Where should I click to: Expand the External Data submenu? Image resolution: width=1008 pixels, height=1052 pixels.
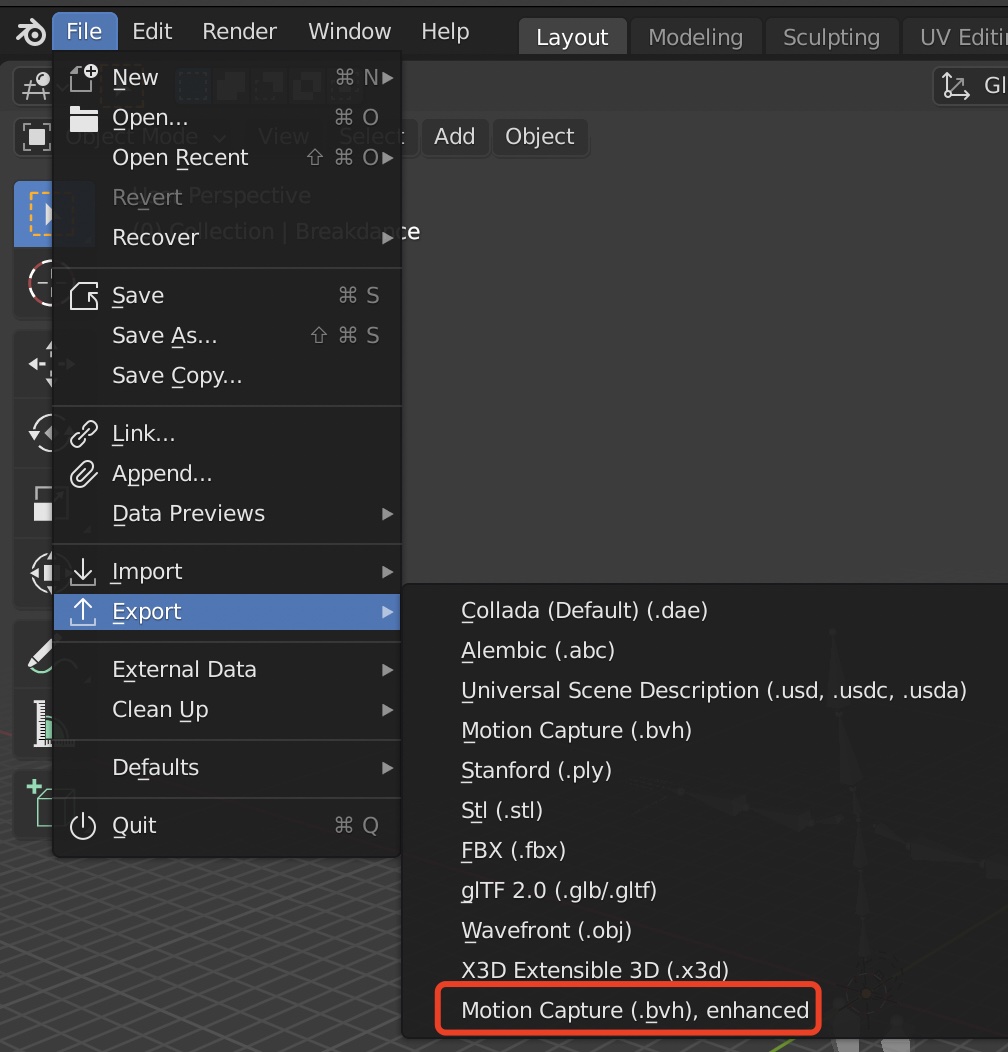pos(228,670)
